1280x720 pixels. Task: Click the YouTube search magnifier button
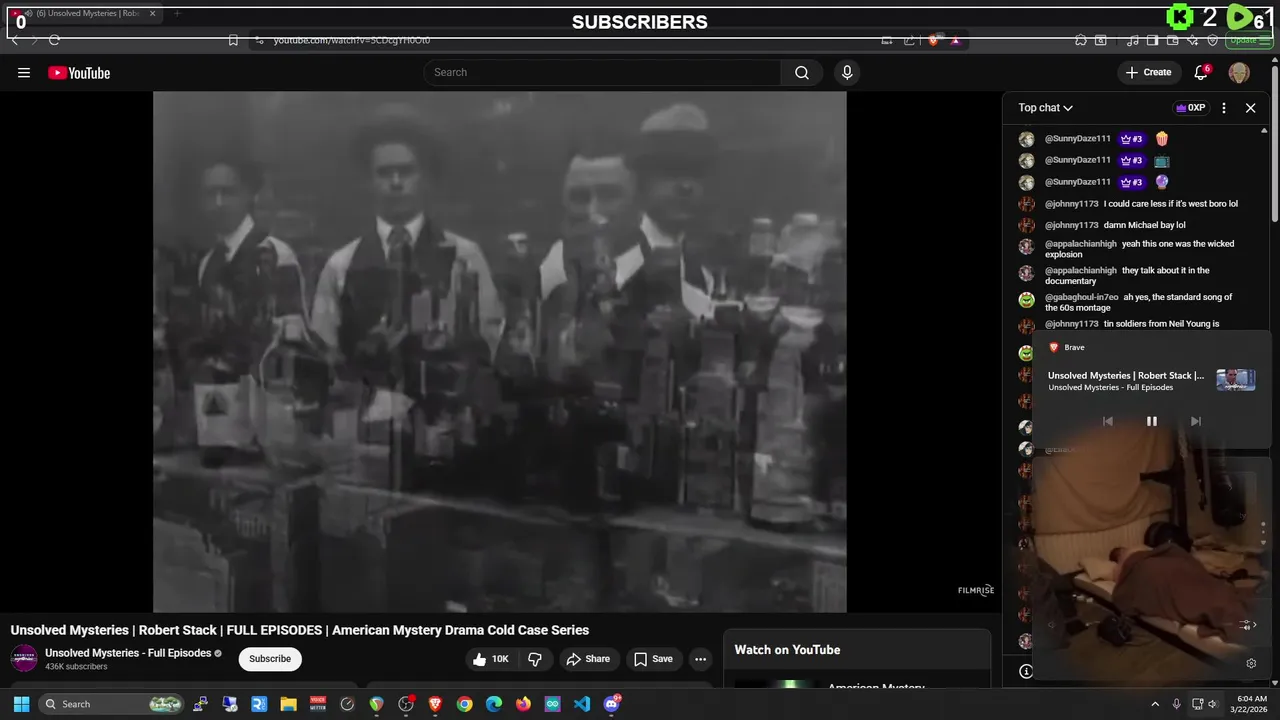point(802,72)
